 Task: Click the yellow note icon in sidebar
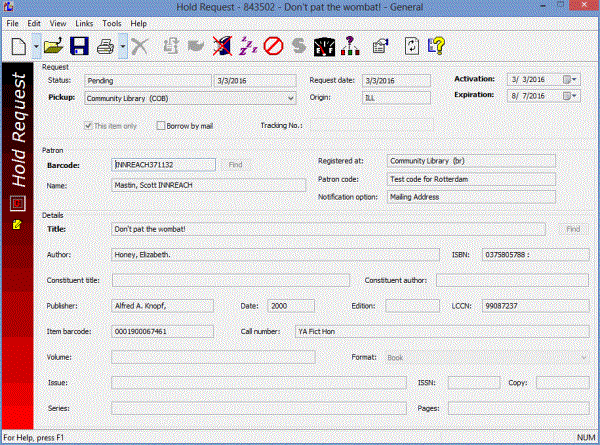16,225
